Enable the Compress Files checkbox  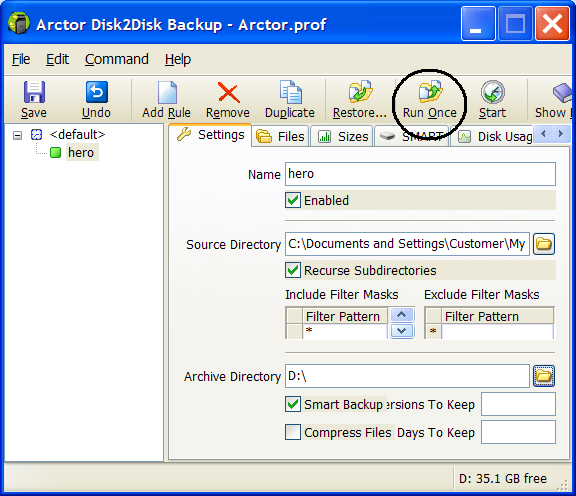coord(293,432)
